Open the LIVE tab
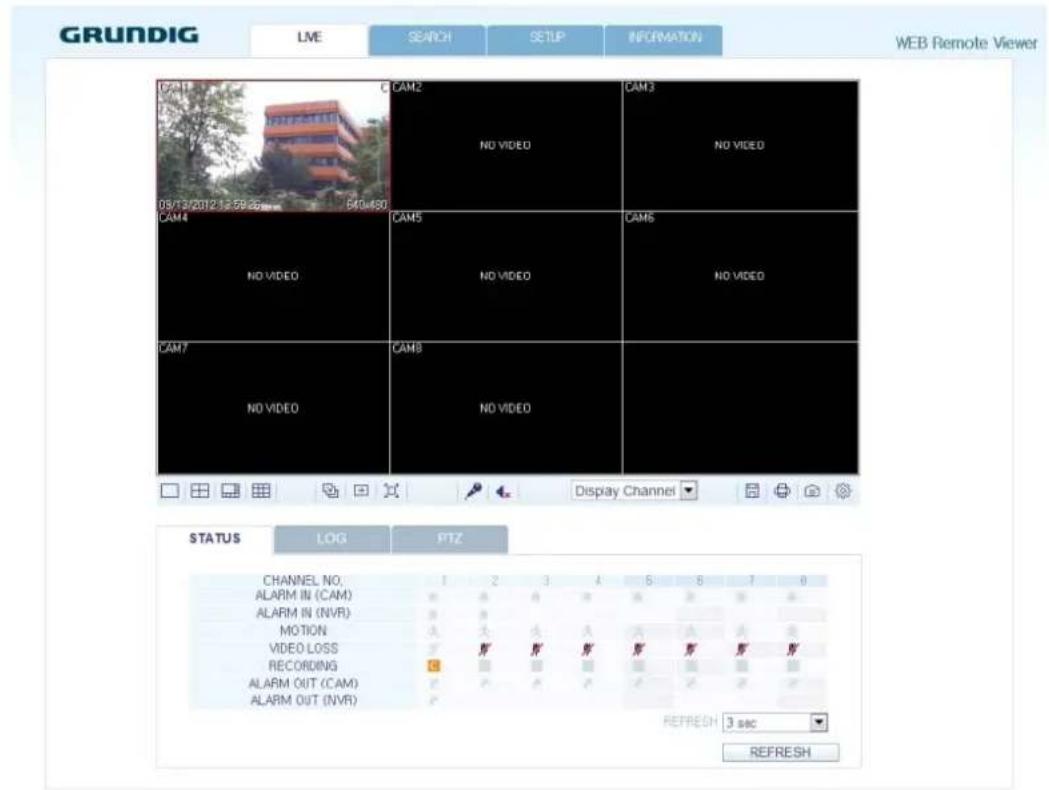Viewport: 1049px width, 790px height. pyautogui.click(x=309, y=40)
